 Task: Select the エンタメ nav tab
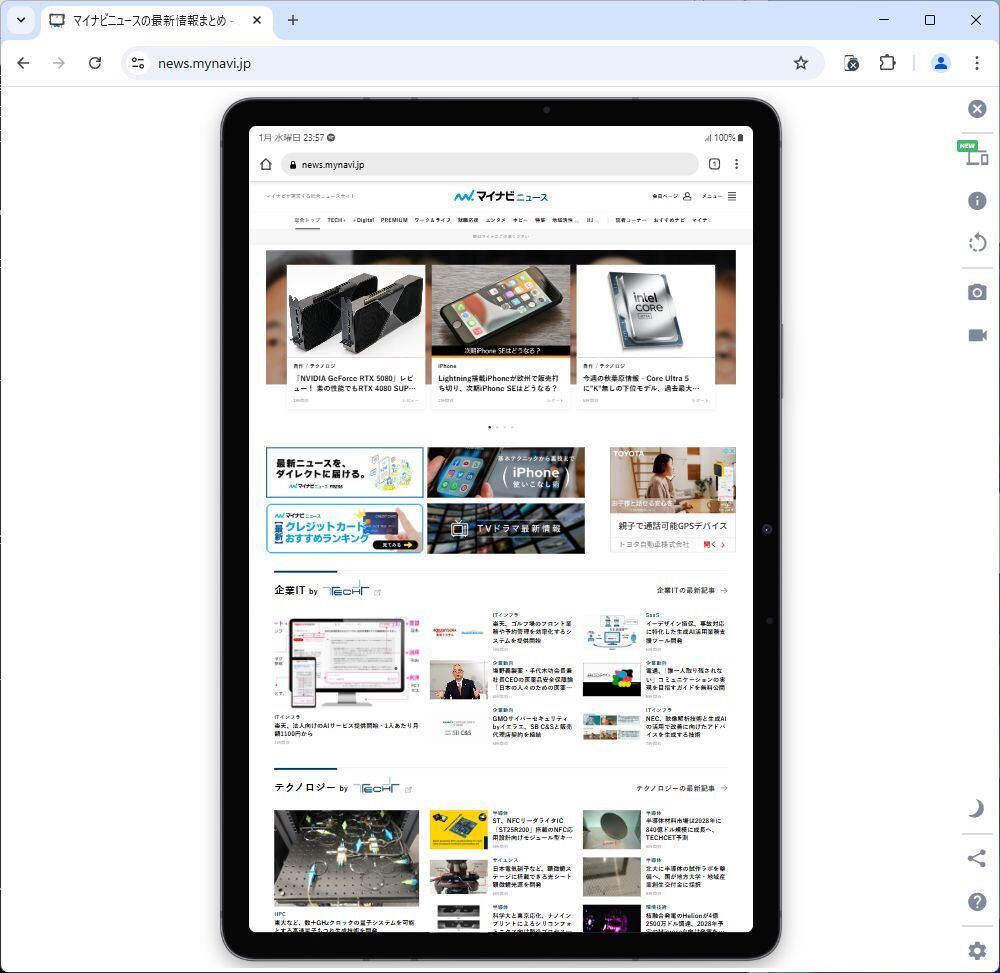(496, 220)
